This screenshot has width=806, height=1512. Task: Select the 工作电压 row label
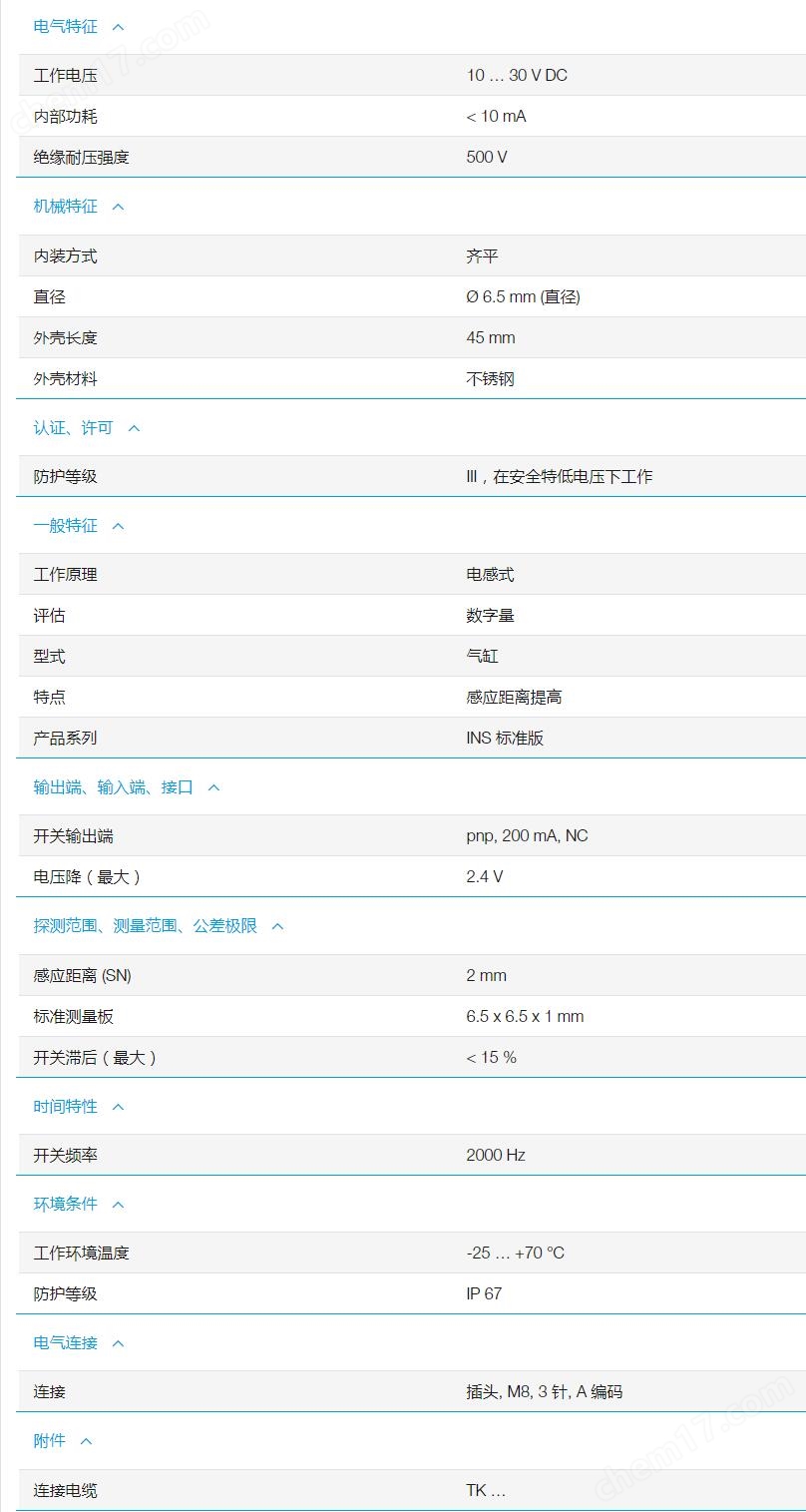[x=66, y=76]
